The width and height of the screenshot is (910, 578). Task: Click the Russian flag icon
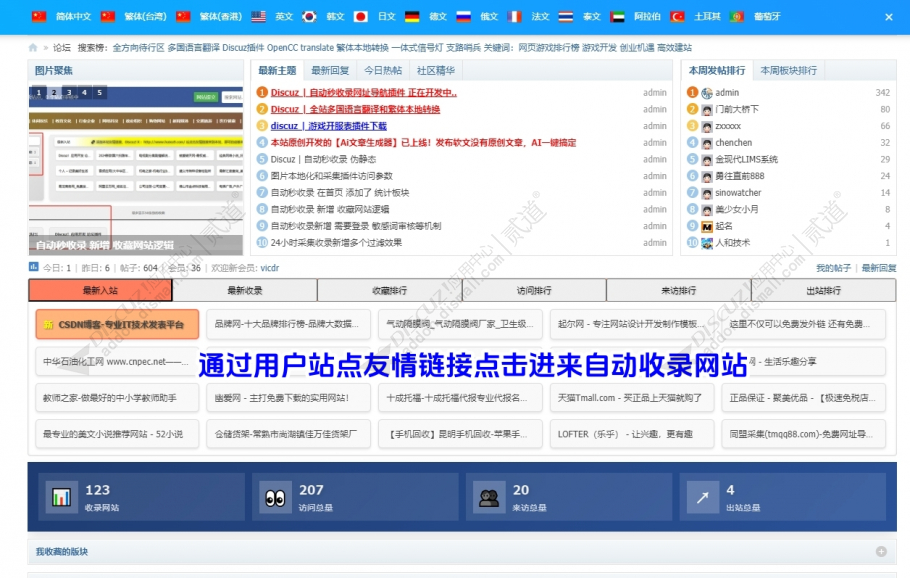coord(463,16)
